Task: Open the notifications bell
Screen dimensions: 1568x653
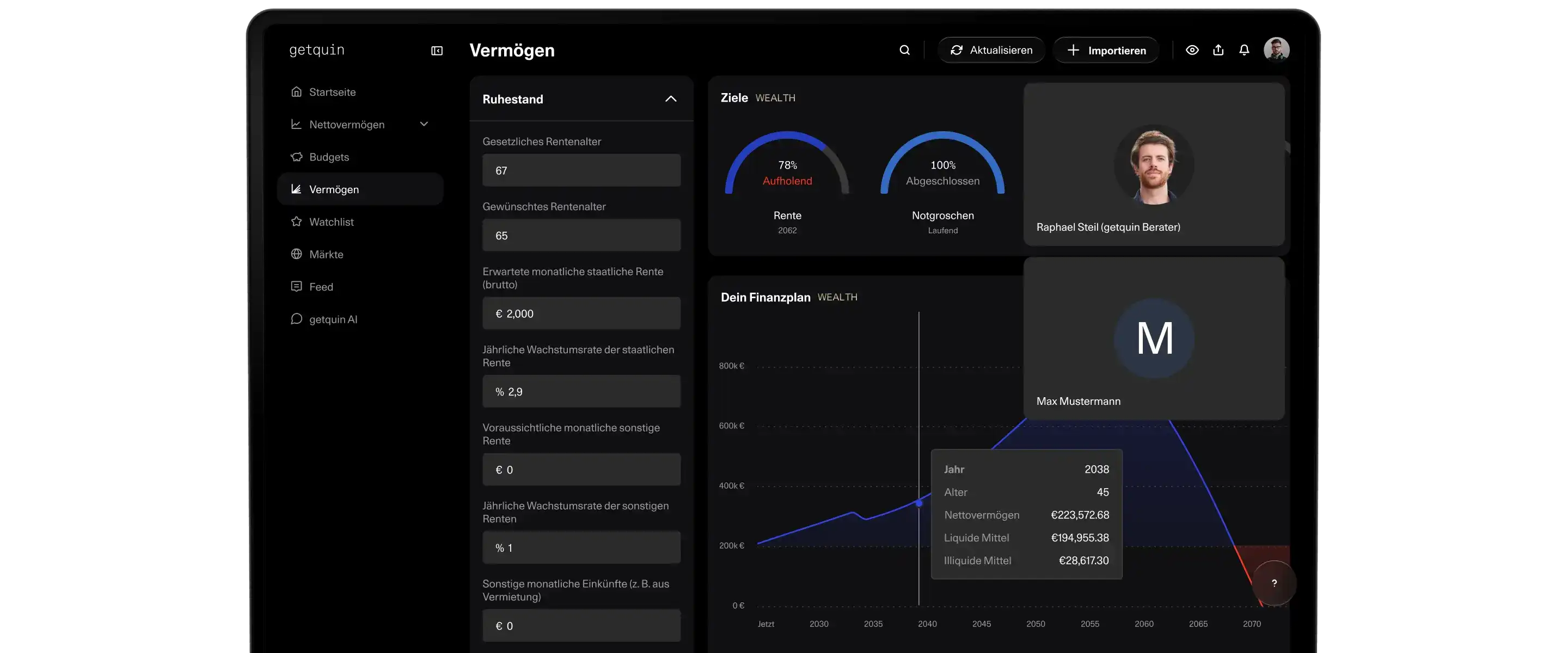Action: 1244,50
